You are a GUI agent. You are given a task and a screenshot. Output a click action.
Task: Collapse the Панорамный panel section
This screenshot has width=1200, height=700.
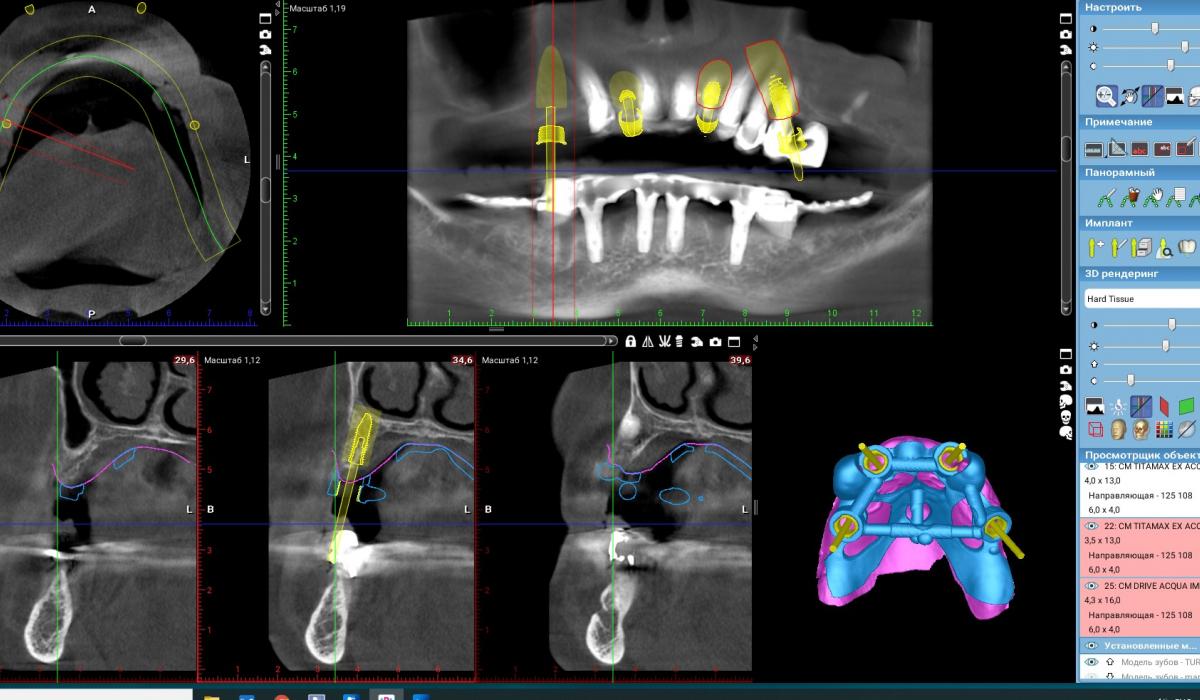[1140, 172]
